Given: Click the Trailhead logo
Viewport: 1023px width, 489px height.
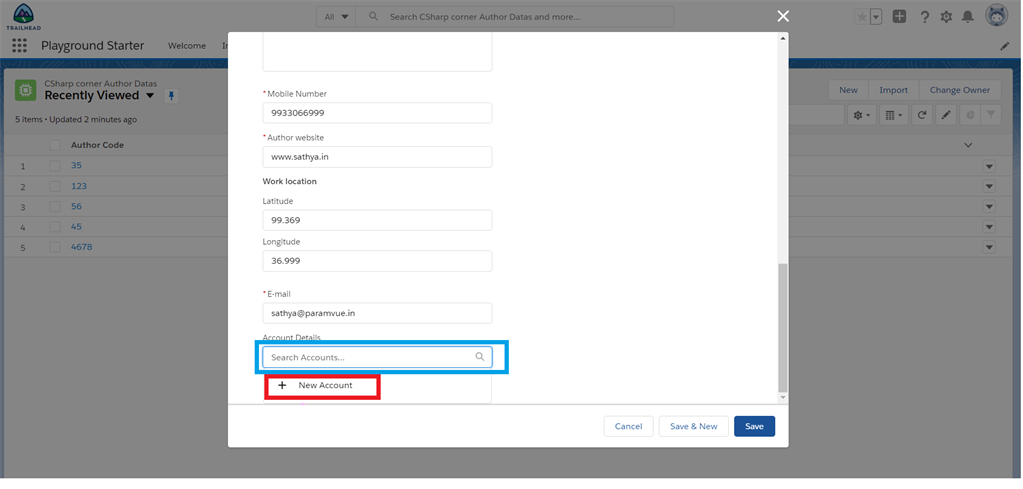Looking at the screenshot, I should tap(23, 17).
